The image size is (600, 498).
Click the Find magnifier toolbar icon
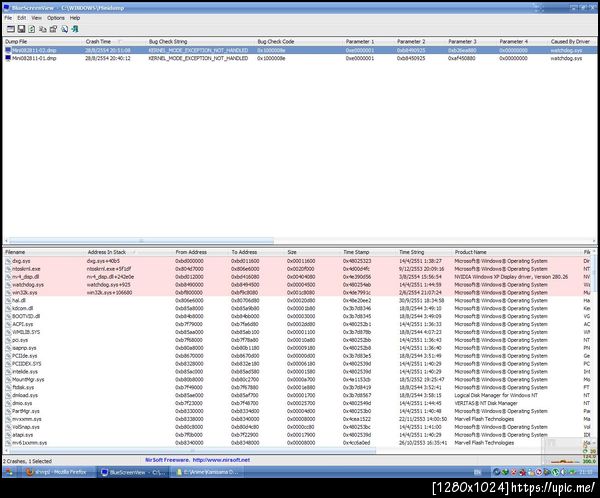tap(64, 29)
